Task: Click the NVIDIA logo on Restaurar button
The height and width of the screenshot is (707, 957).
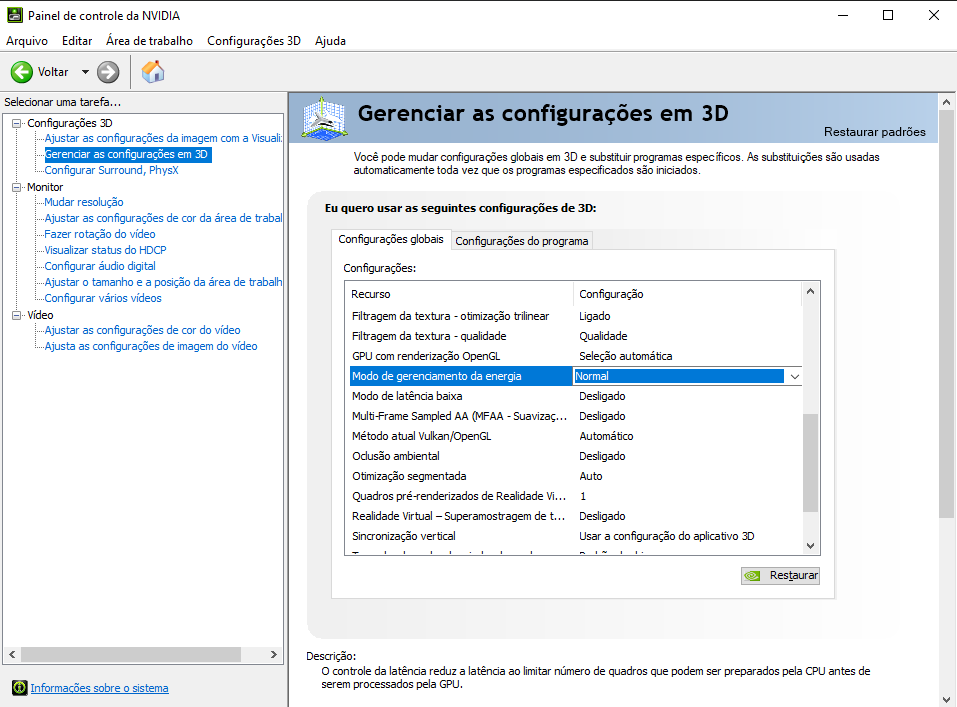Action: click(x=753, y=576)
